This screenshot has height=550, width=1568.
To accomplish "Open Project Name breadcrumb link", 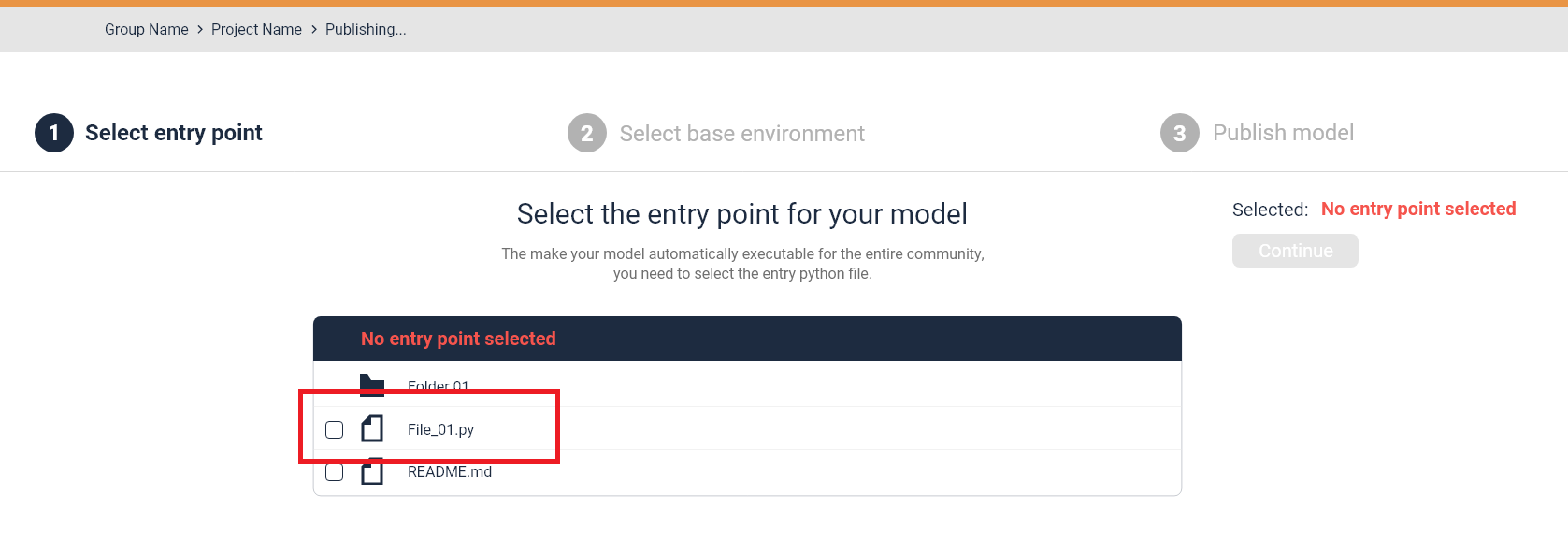I will 256,30.
